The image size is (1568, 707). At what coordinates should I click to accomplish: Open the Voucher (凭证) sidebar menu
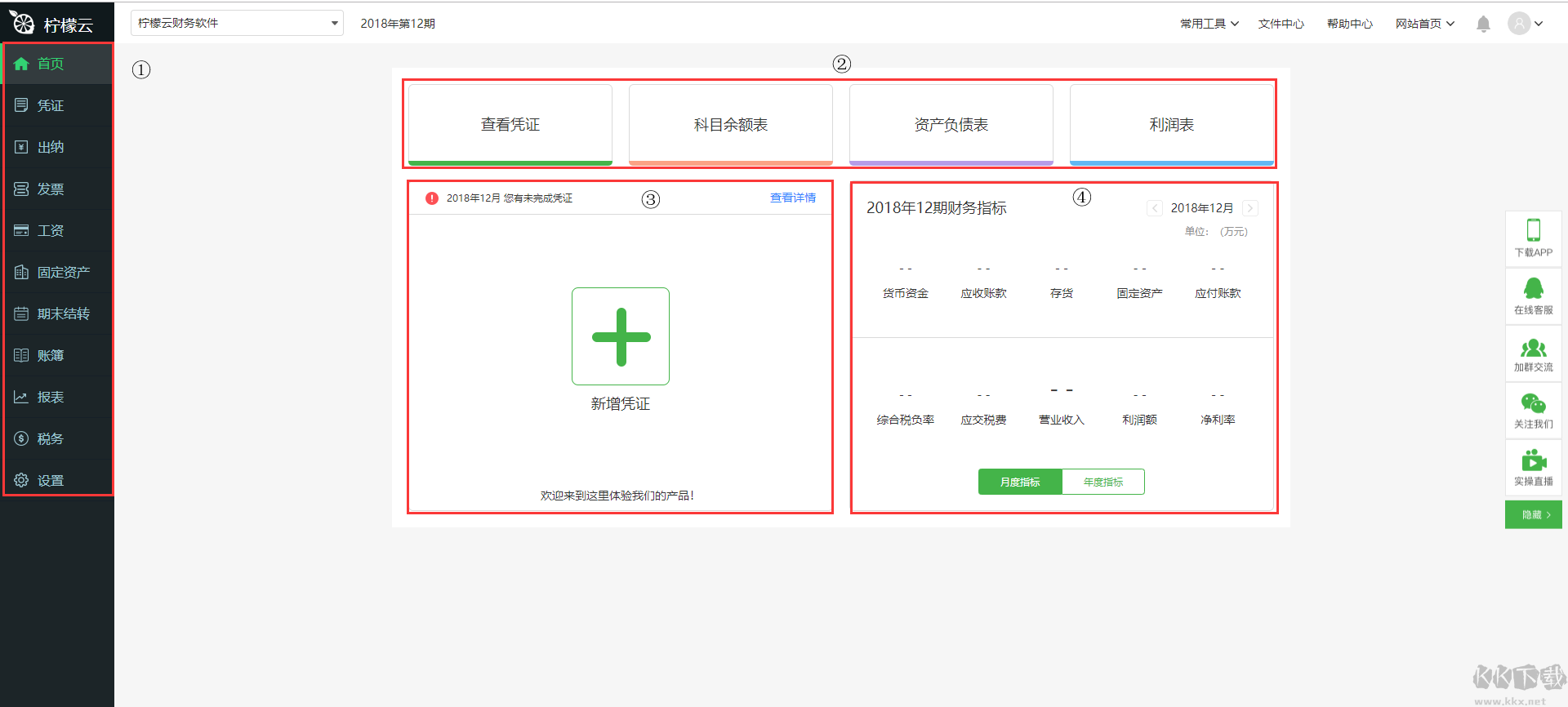click(51, 105)
